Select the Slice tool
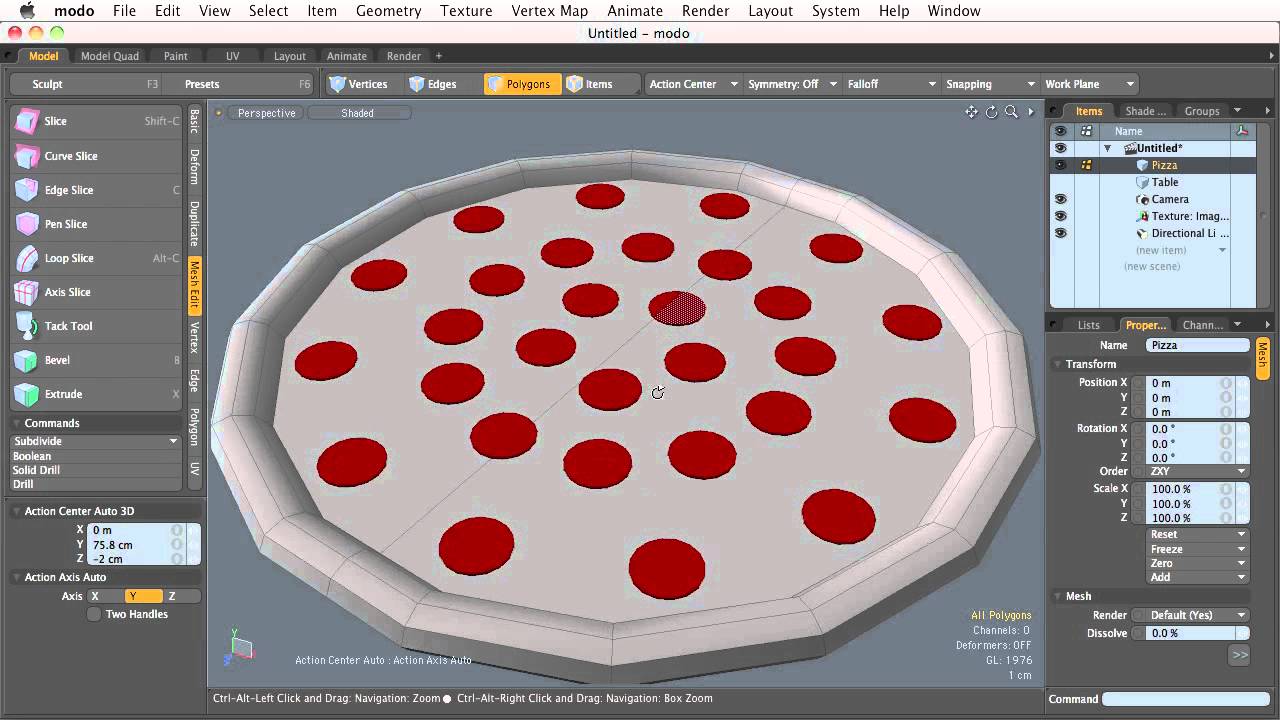The image size is (1280, 720). click(97, 121)
